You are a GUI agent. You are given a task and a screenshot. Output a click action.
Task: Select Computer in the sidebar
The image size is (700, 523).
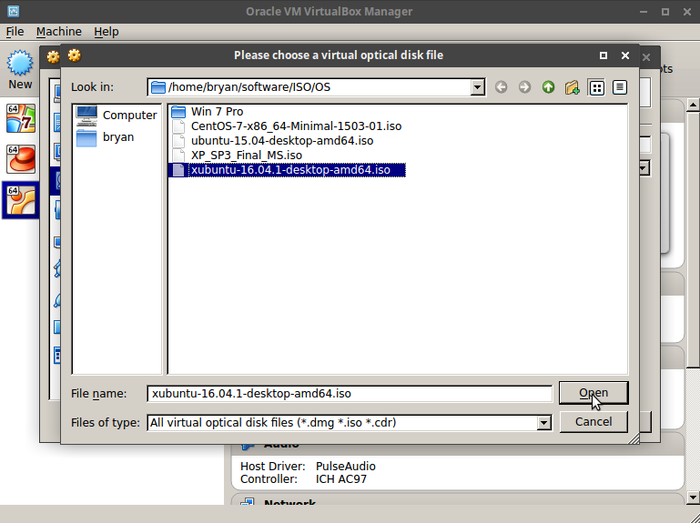[117, 115]
